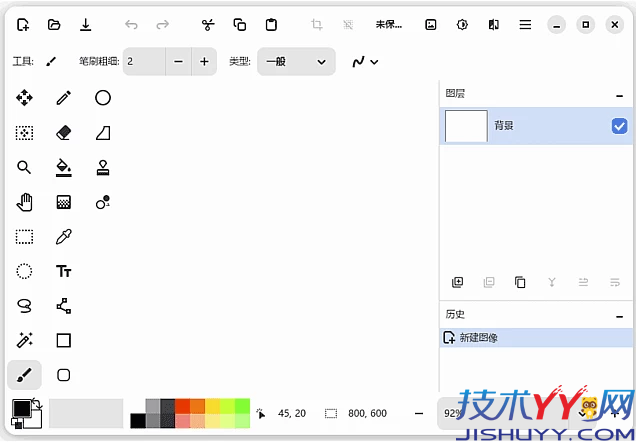Image resolution: width=636 pixels, height=442 pixels.
Task: Select the Move Selected tool
Action: [24, 98]
